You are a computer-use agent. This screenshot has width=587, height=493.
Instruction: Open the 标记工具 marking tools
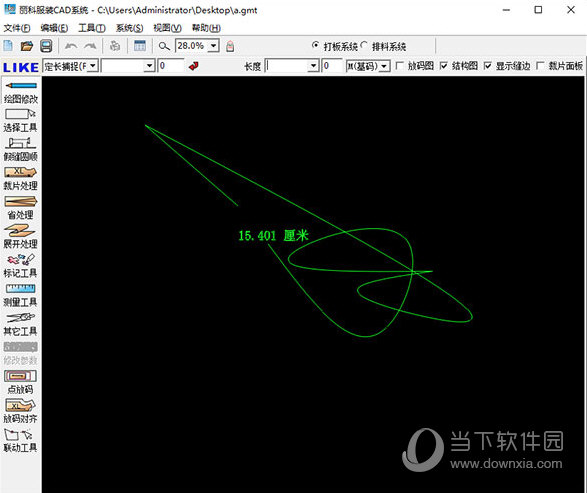tap(21, 266)
